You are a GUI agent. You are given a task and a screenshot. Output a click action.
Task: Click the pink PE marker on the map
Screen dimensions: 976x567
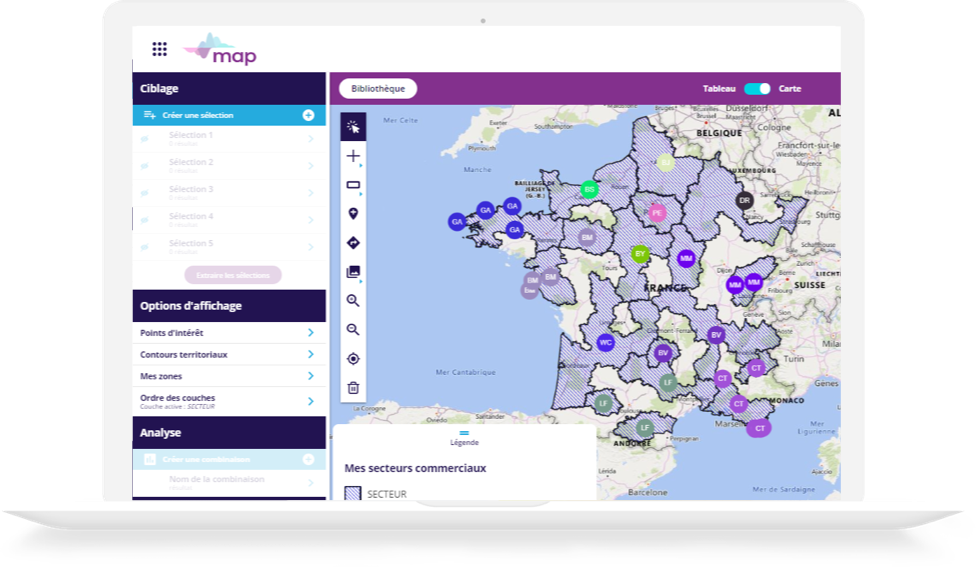657,213
